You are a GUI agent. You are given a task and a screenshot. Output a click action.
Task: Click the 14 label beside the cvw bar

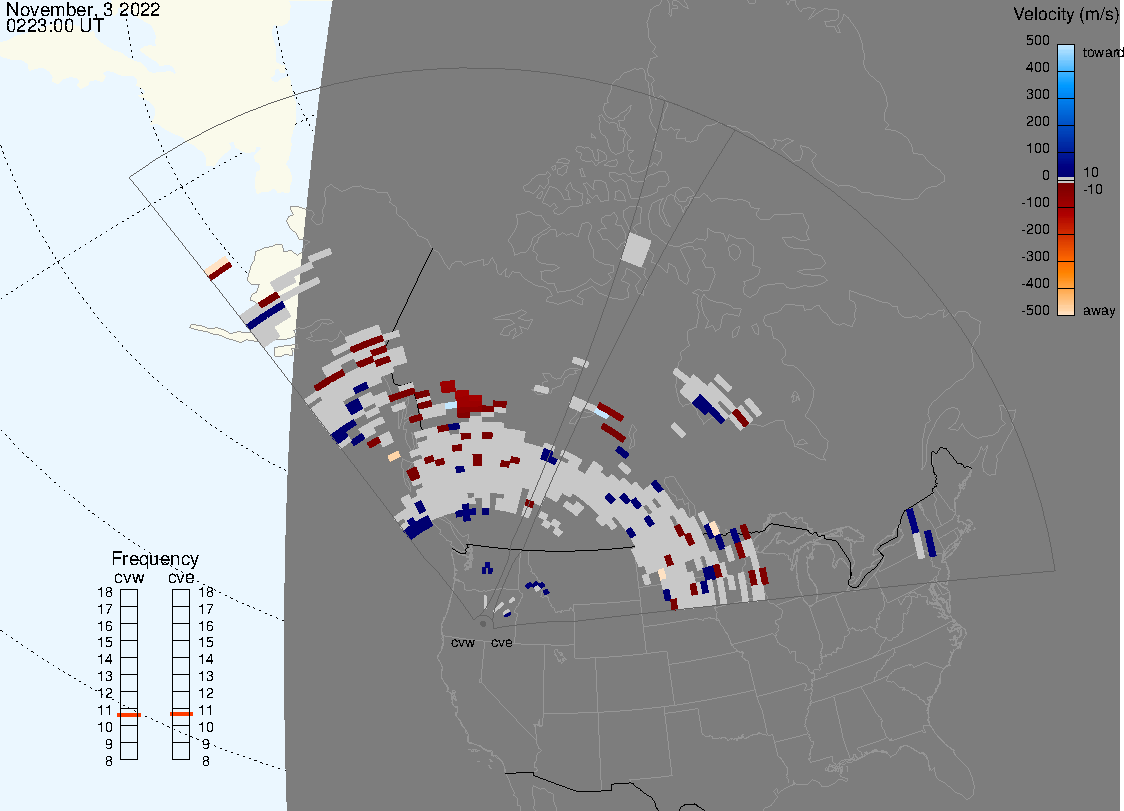point(105,660)
